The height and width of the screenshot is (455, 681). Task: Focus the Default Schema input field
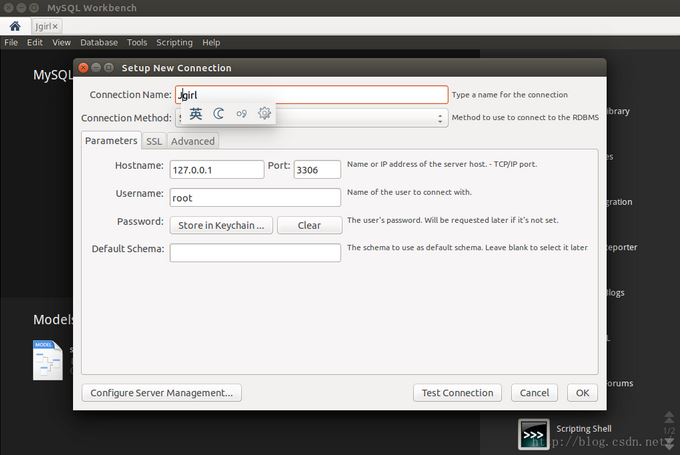(255, 253)
